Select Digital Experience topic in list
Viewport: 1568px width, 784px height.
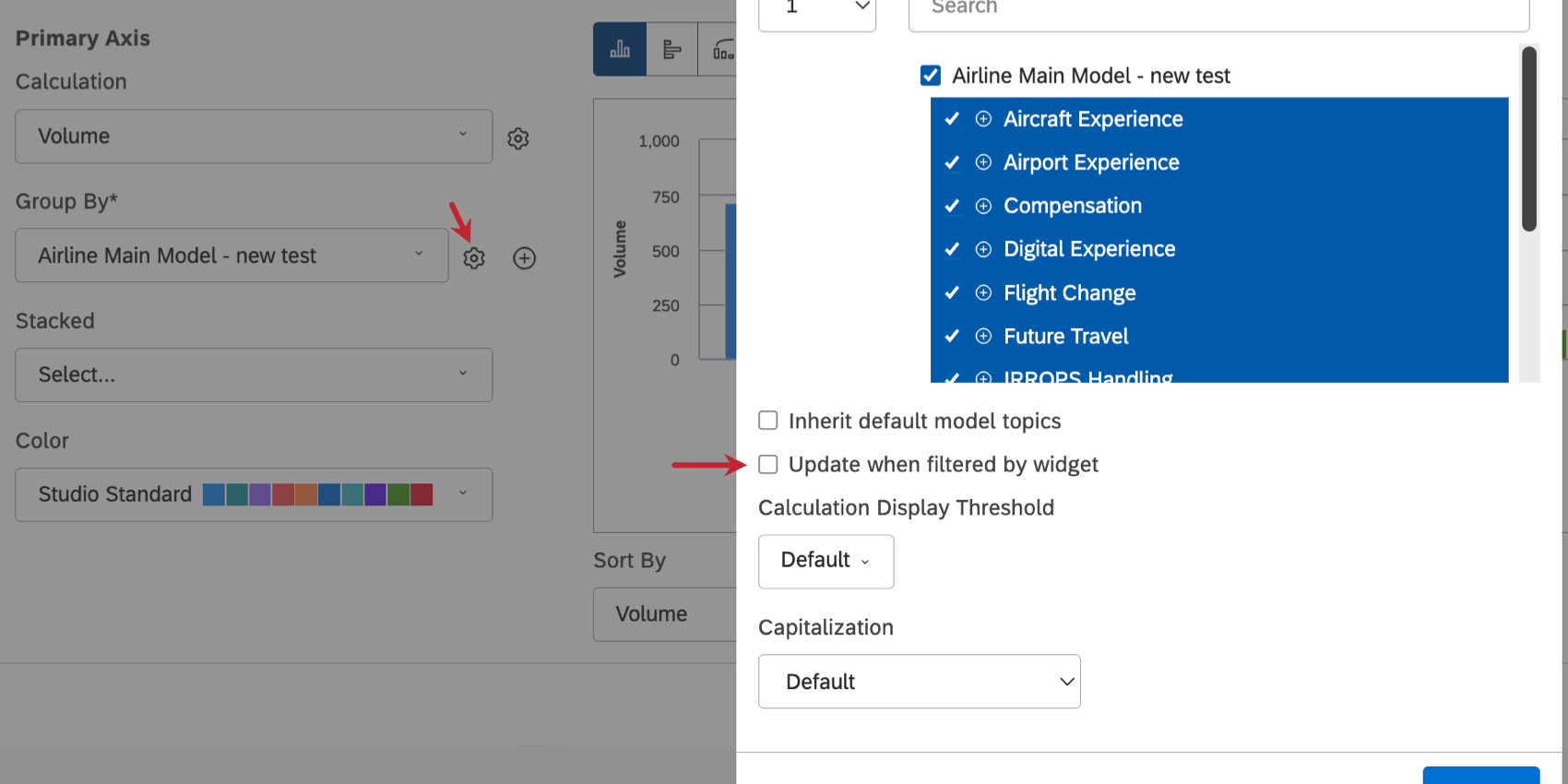point(1089,249)
